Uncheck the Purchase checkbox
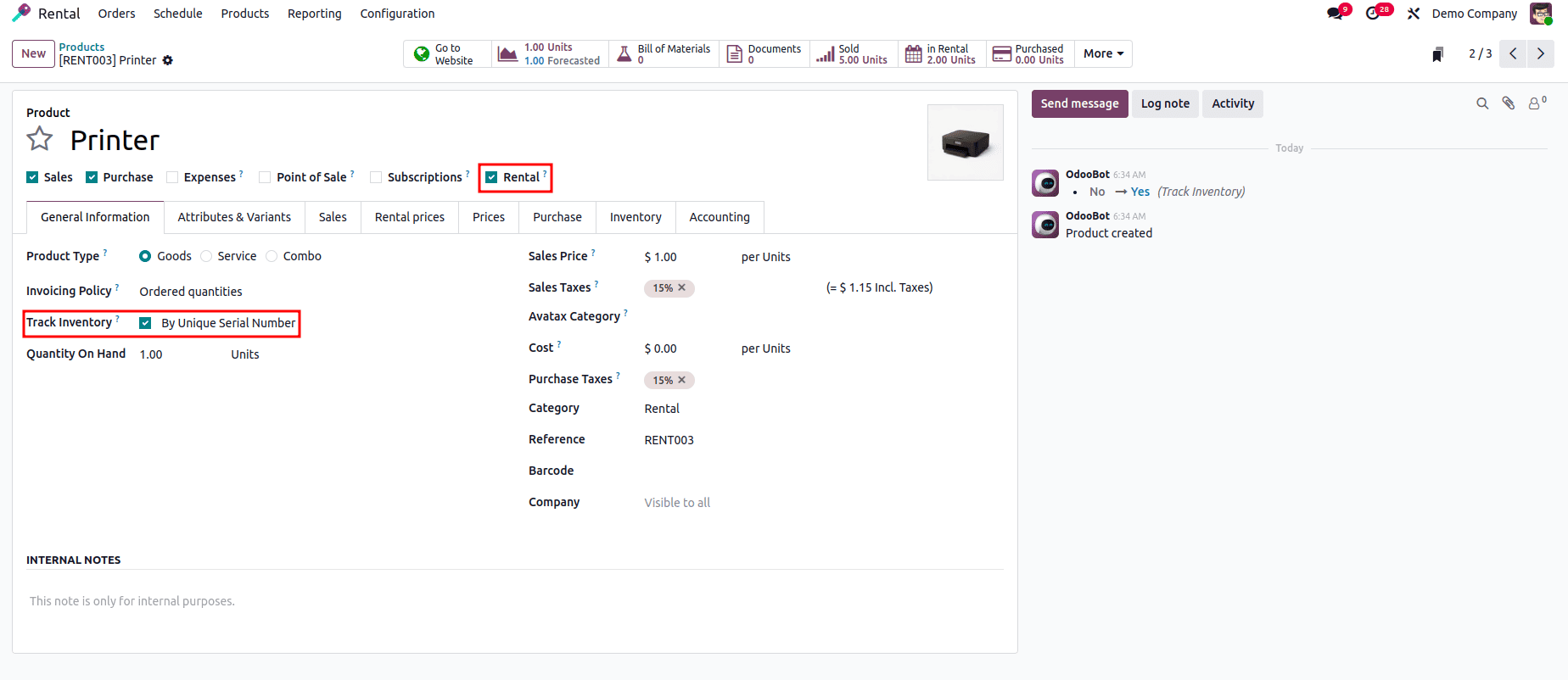Image resolution: width=1568 pixels, height=680 pixels. coord(92,177)
